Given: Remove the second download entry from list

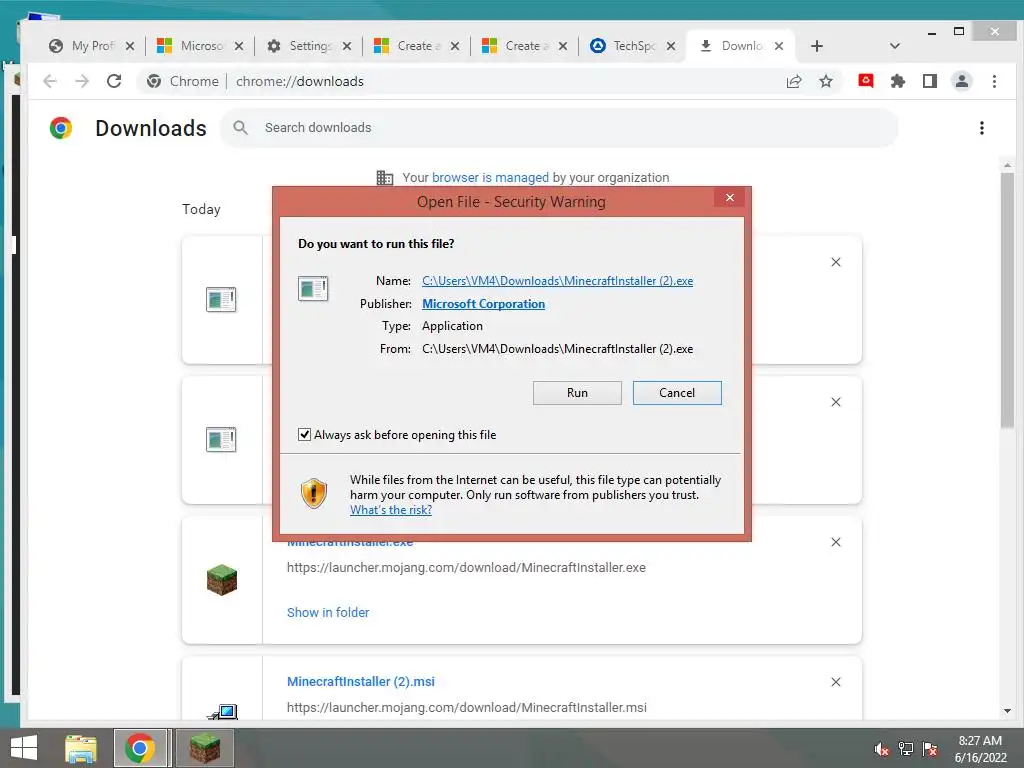Looking at the screenshot, I should click(x=835, y=402).
